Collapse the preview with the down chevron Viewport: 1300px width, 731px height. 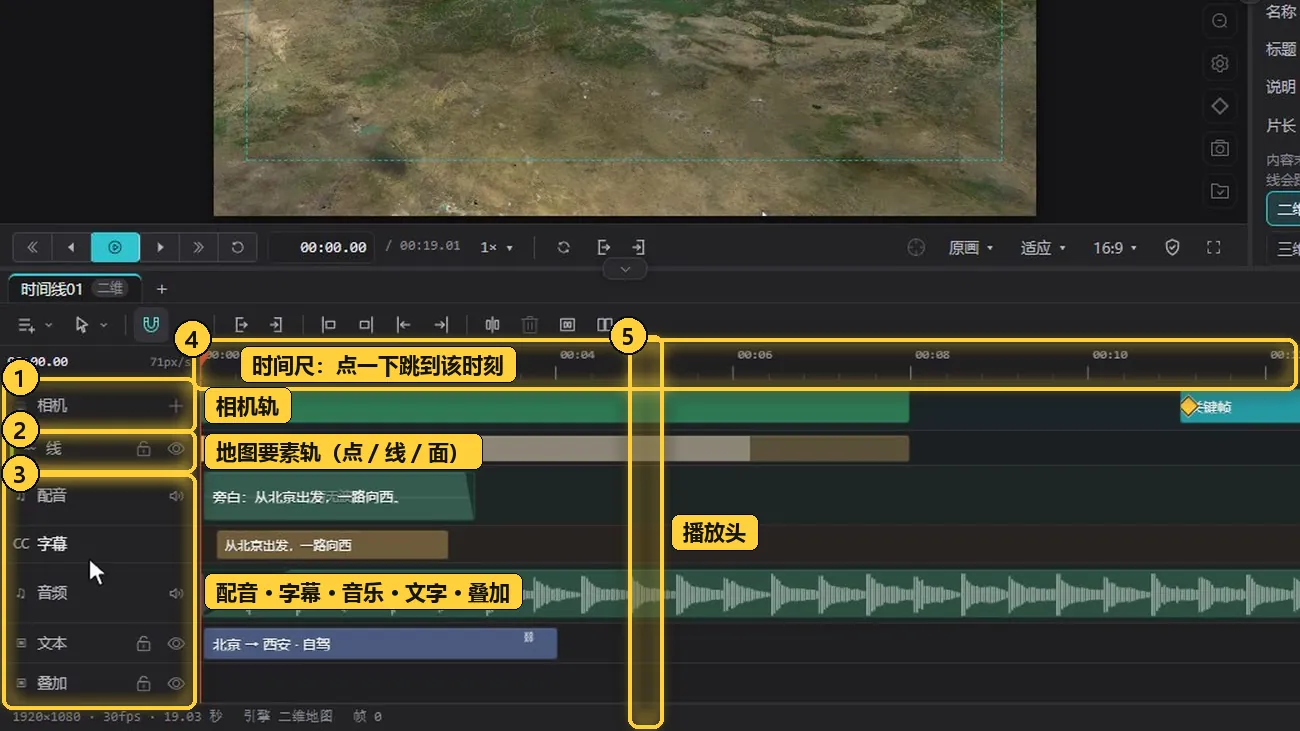click(625, 269)
